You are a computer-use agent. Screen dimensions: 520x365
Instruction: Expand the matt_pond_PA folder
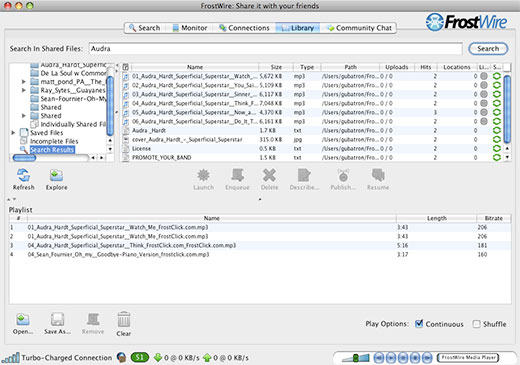tap(24, 82)
